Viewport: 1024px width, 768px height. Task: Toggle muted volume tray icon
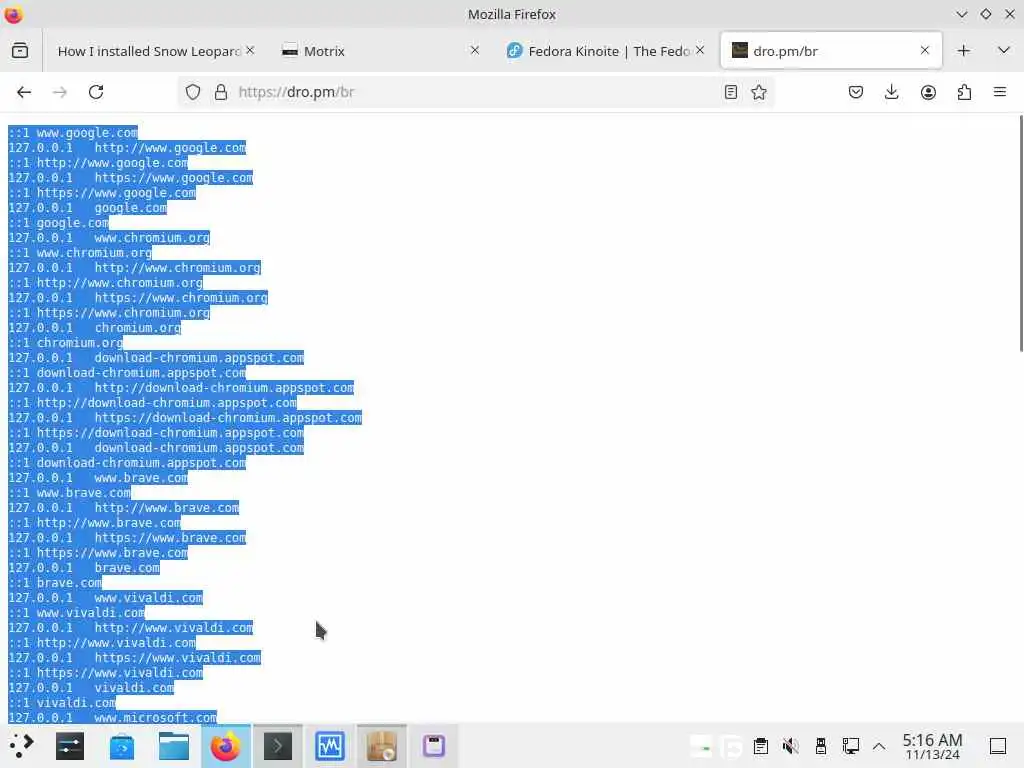coord(791,746)
